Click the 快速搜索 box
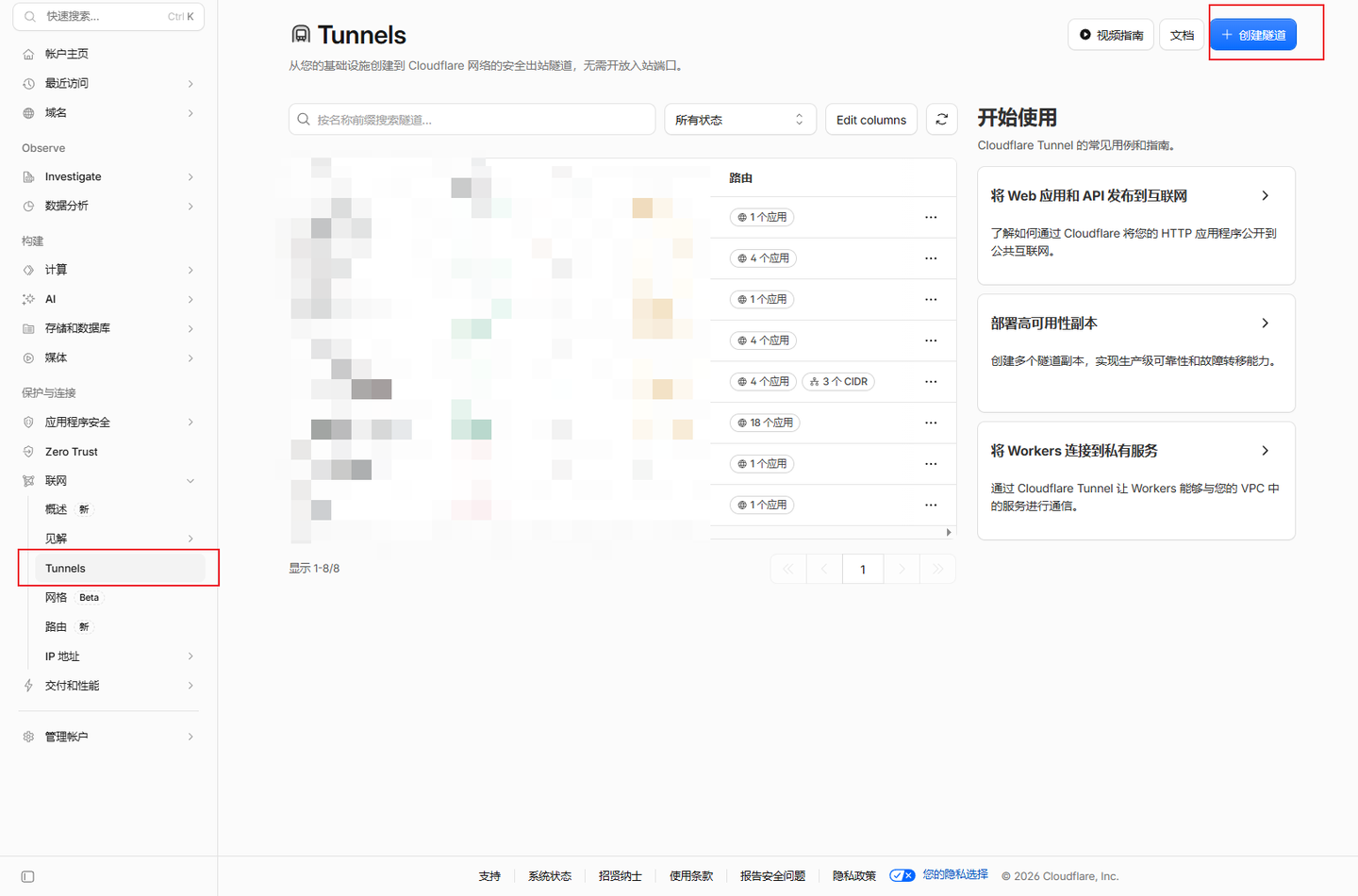Image resolution: width=1358 pixels, height=896 pixels. click(108, 16)
